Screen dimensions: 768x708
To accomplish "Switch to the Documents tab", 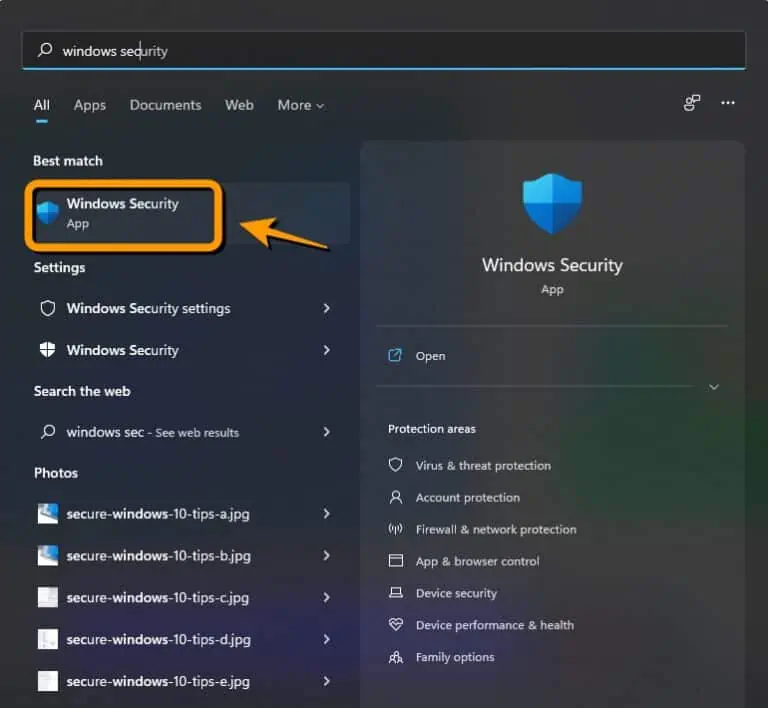I will coord(166,105).
